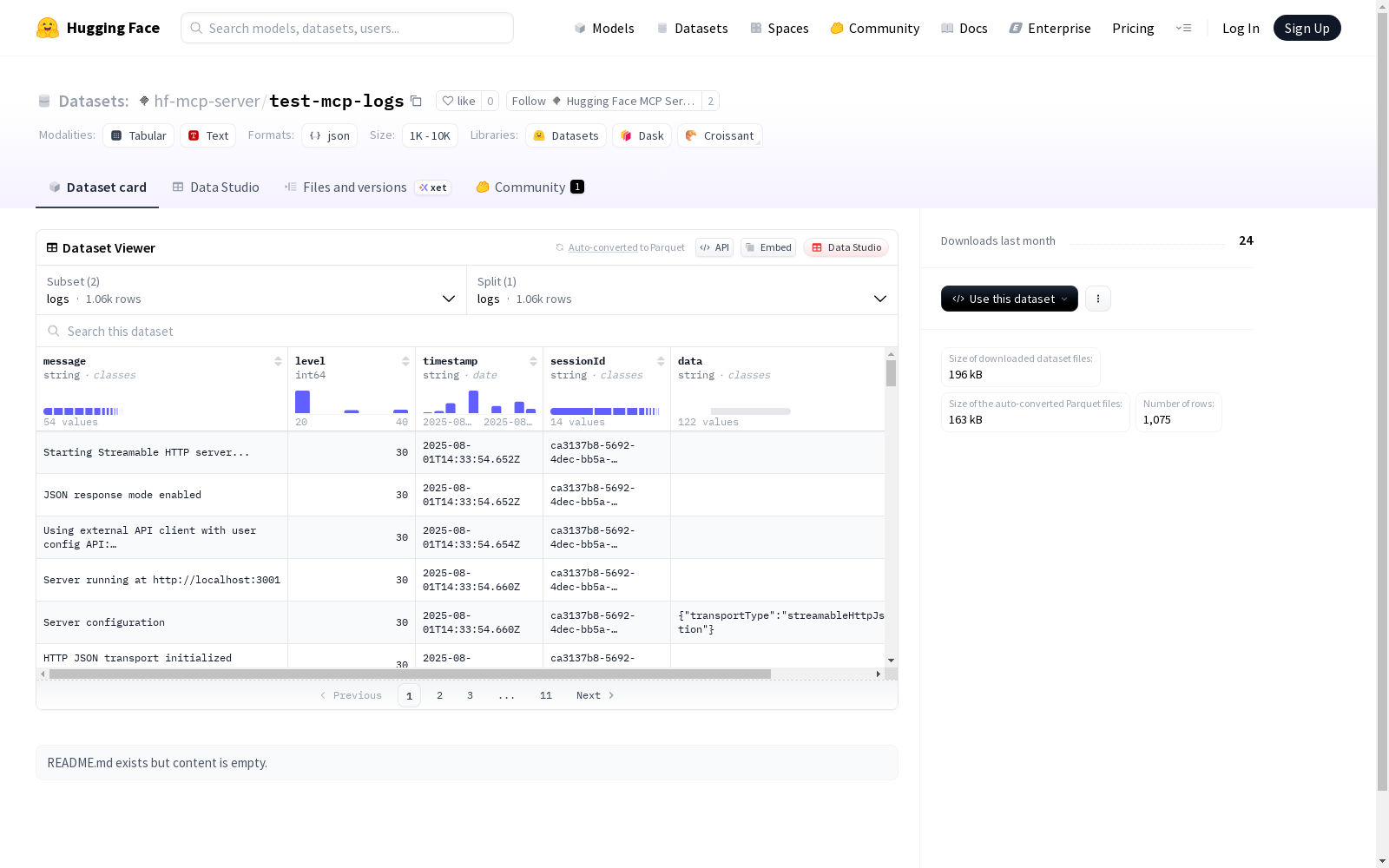The width and height of the screenshot is (1389, 868).
Task: Follow Hugging Face MCP Server organization
Action: (603, 101)
